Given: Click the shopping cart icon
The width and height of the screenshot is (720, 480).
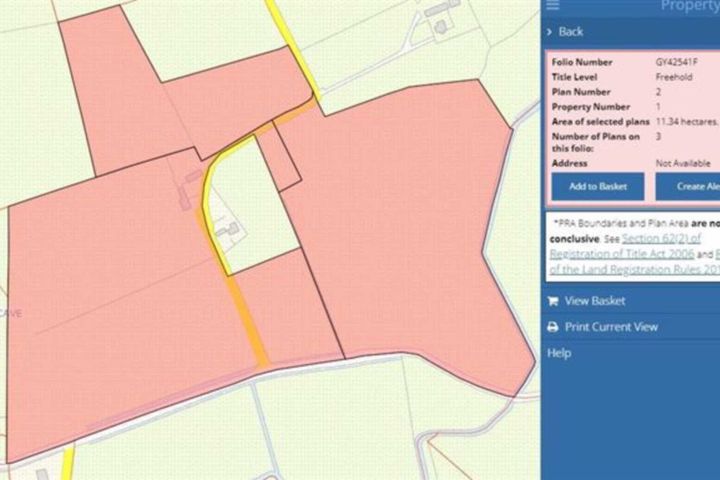Looking at the screenshot, I should point(553,301).
